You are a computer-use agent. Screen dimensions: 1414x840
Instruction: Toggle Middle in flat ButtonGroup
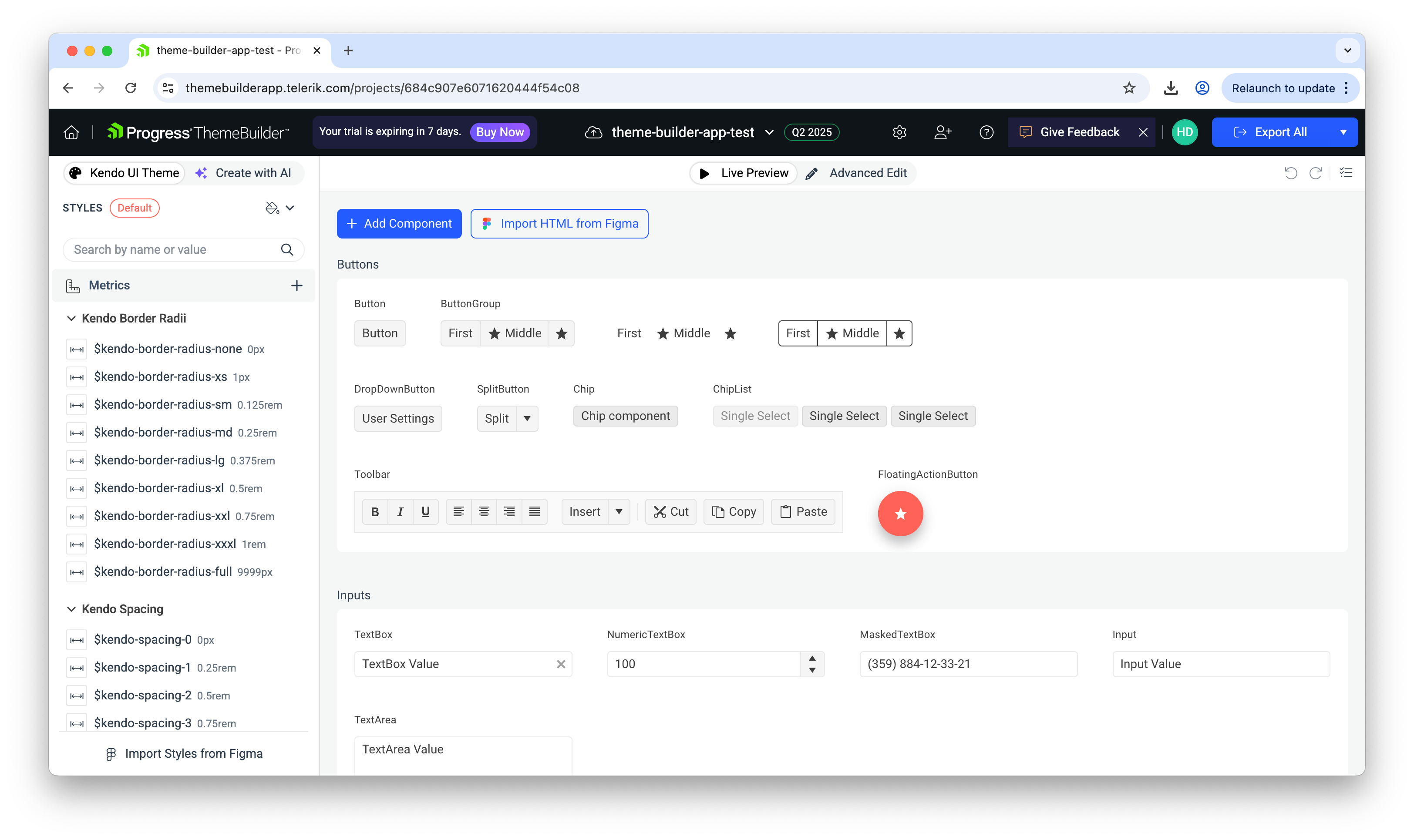(683, 333)
